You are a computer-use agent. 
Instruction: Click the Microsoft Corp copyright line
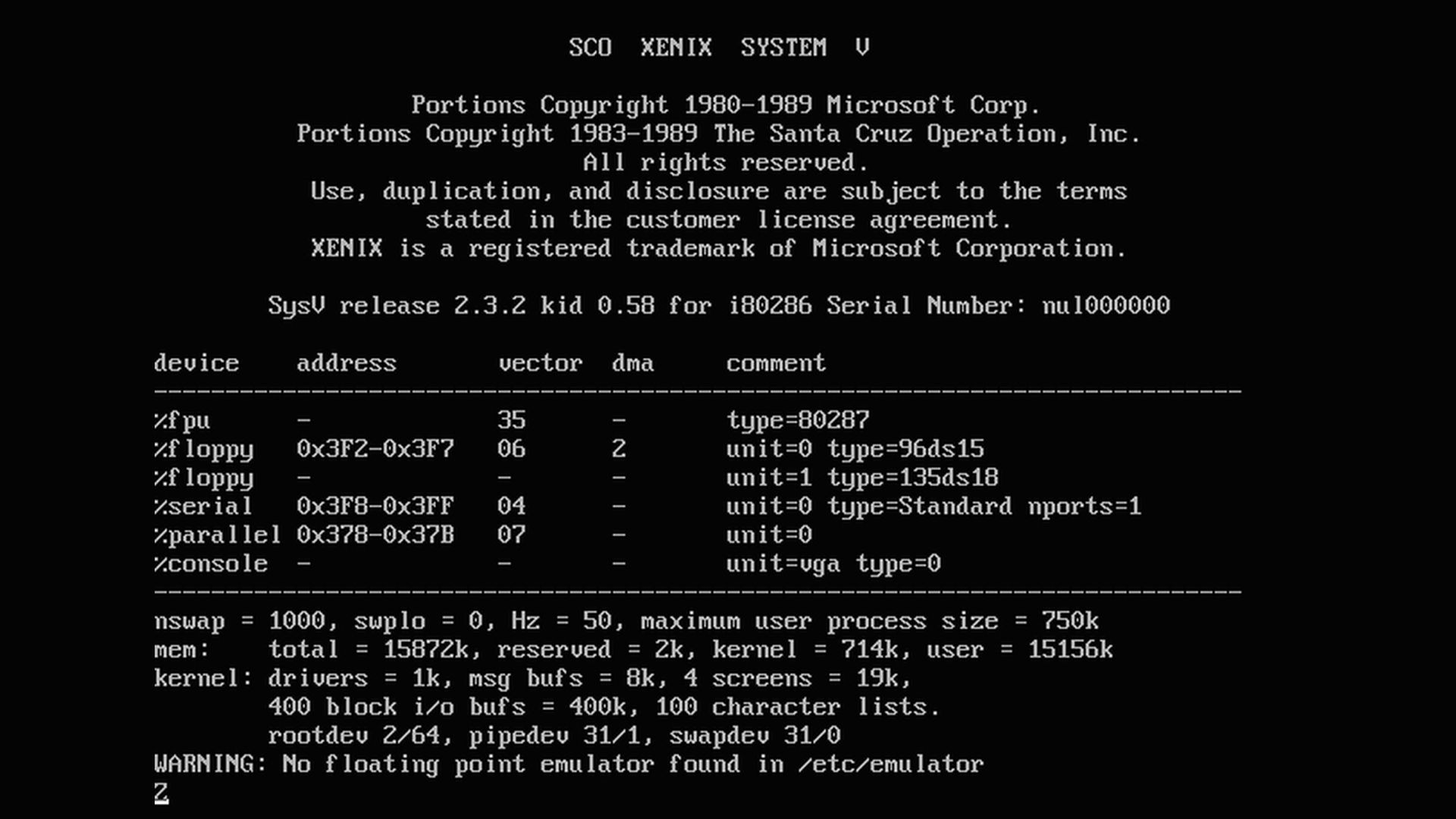point(726,105)
